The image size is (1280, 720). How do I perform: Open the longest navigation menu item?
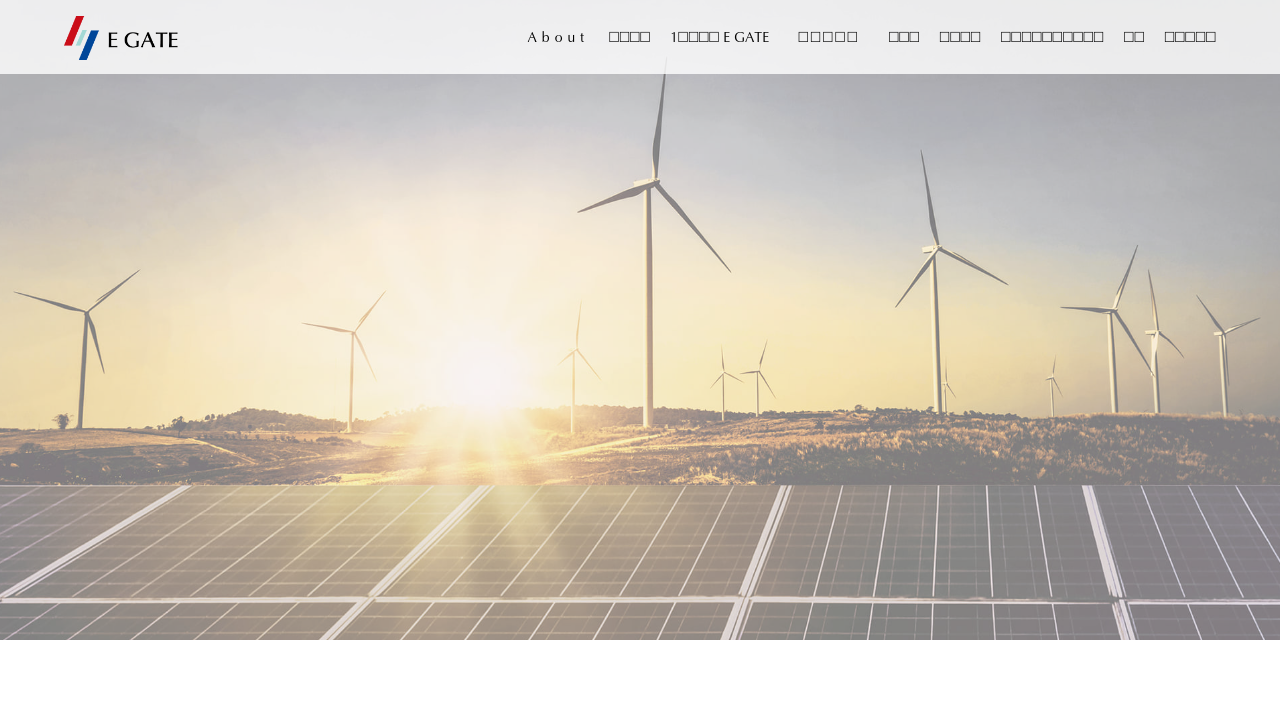click(1051, 37)
